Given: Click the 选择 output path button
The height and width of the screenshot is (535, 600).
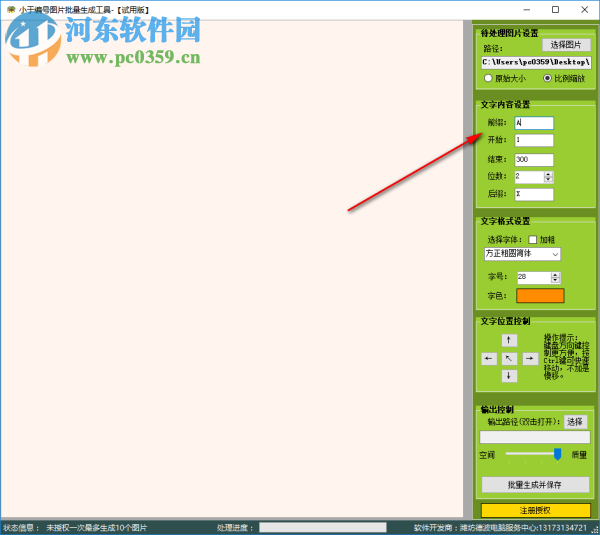Looking at the screenshot, I should pos(575,422).
